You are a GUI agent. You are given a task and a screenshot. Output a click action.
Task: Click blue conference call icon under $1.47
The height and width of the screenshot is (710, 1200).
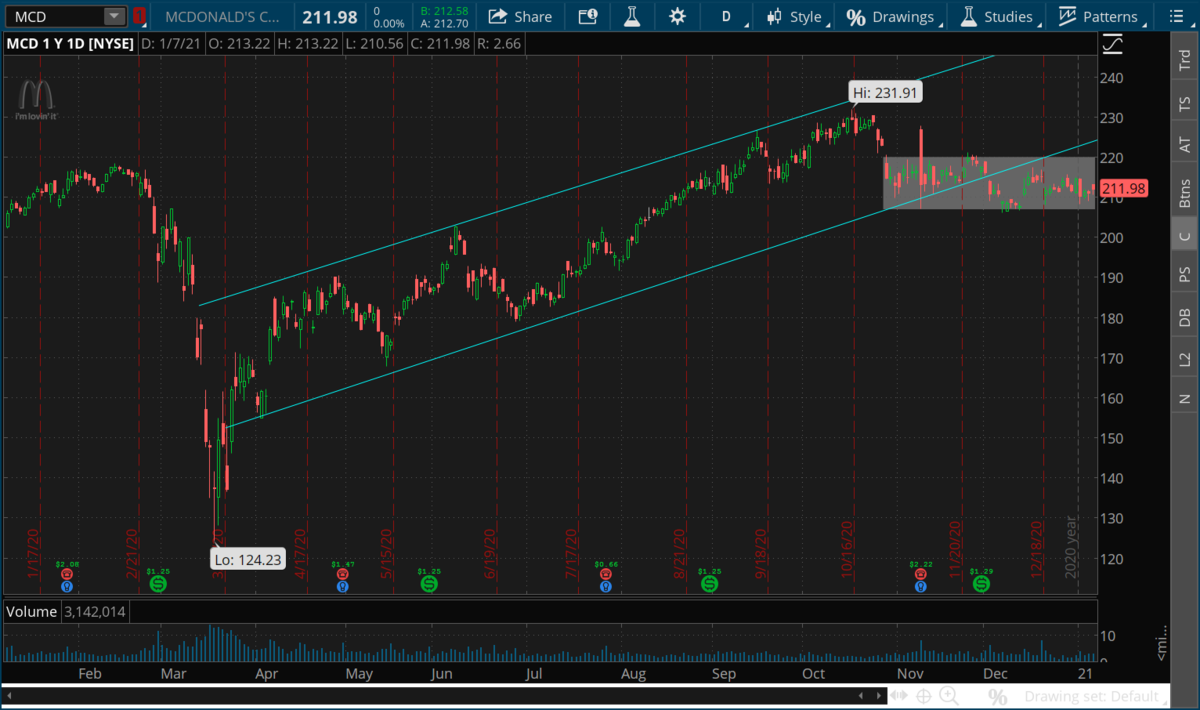pyautogui.click(x=342, y=587)
